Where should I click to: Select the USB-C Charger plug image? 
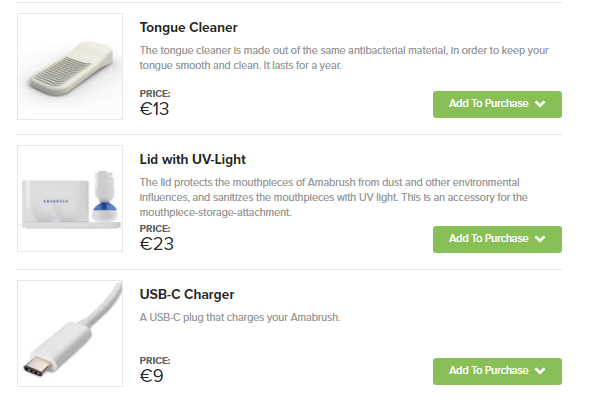(70, 333)
